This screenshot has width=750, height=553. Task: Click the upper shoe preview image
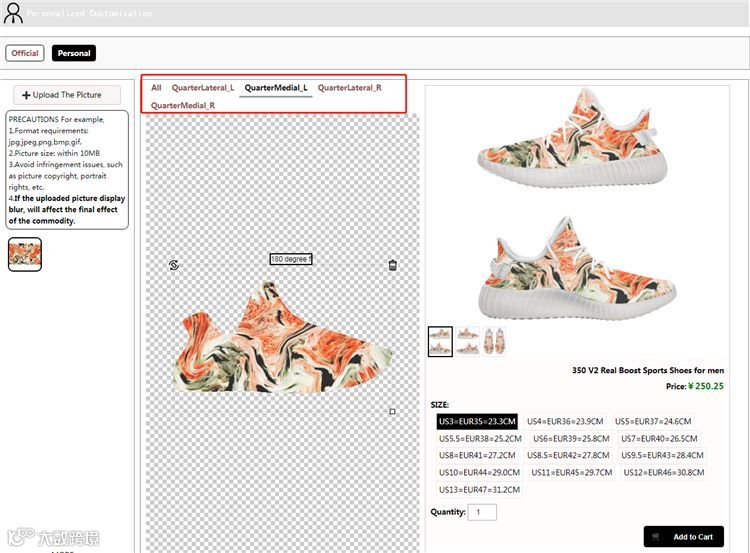572,136
